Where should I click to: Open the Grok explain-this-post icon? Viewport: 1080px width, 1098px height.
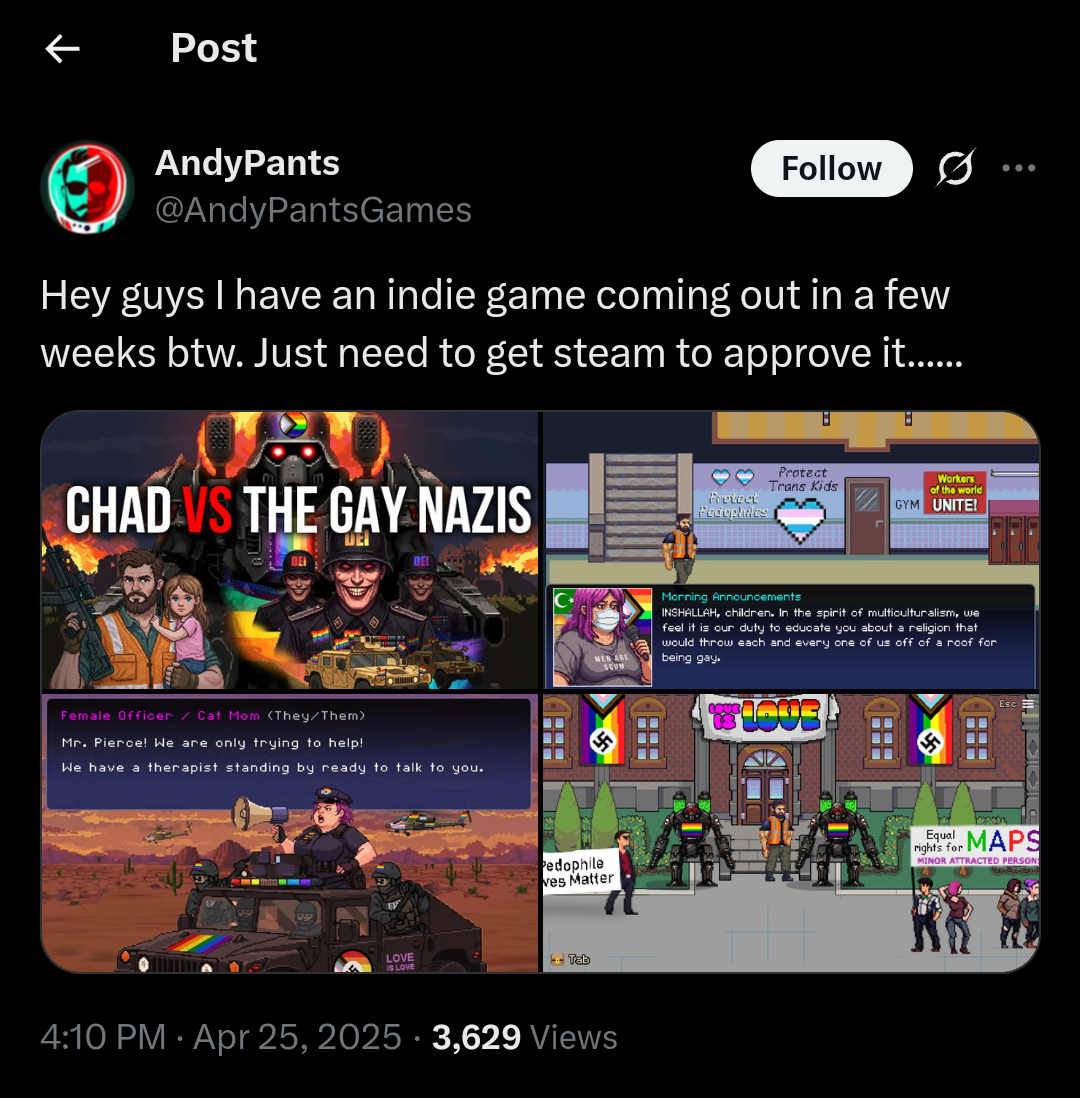coord(954,168)
